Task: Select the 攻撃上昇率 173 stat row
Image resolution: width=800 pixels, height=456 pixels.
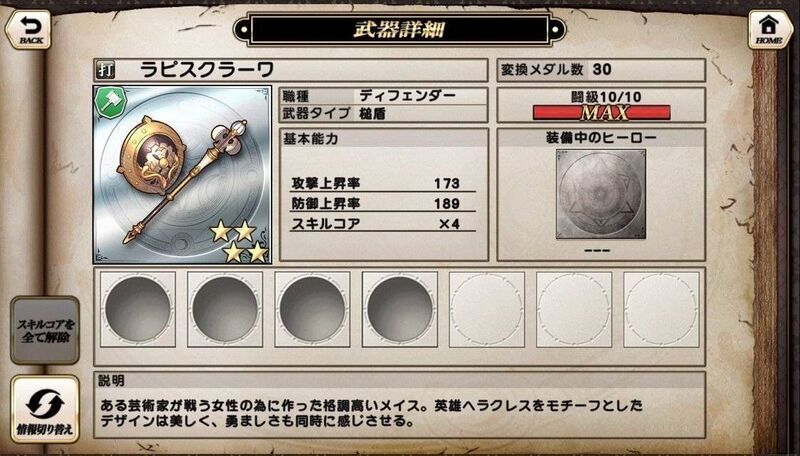Action: [x=383, y=183]
